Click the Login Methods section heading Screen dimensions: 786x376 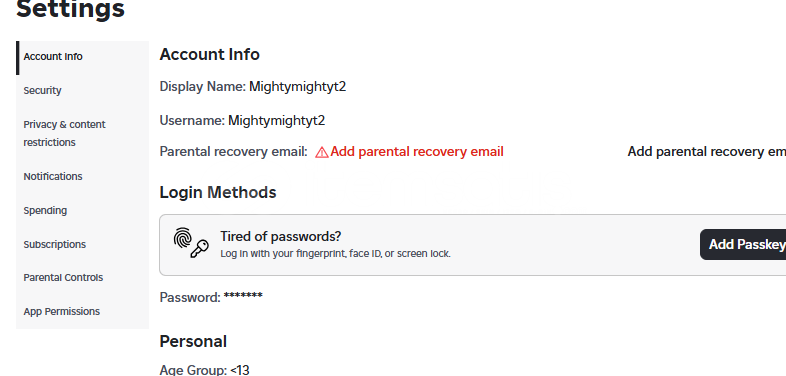pos(218,193)
